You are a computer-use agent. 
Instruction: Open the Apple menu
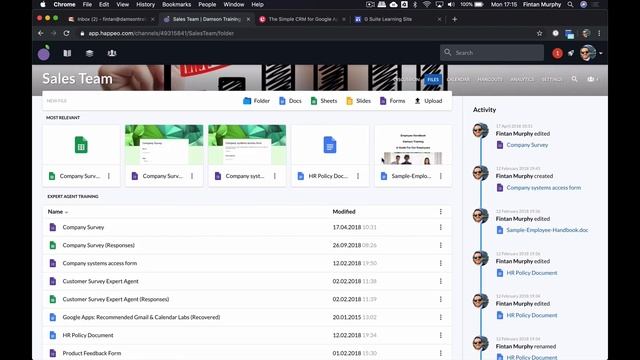(x=43, y=4)
